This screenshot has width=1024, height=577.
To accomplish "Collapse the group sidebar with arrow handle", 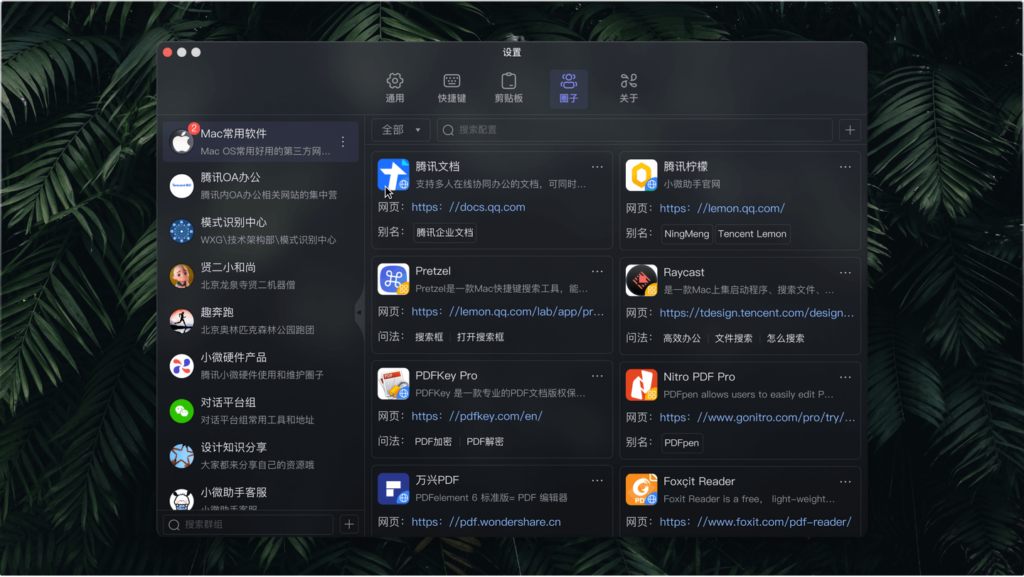I will pyautogui.click(x=359, y=313).
